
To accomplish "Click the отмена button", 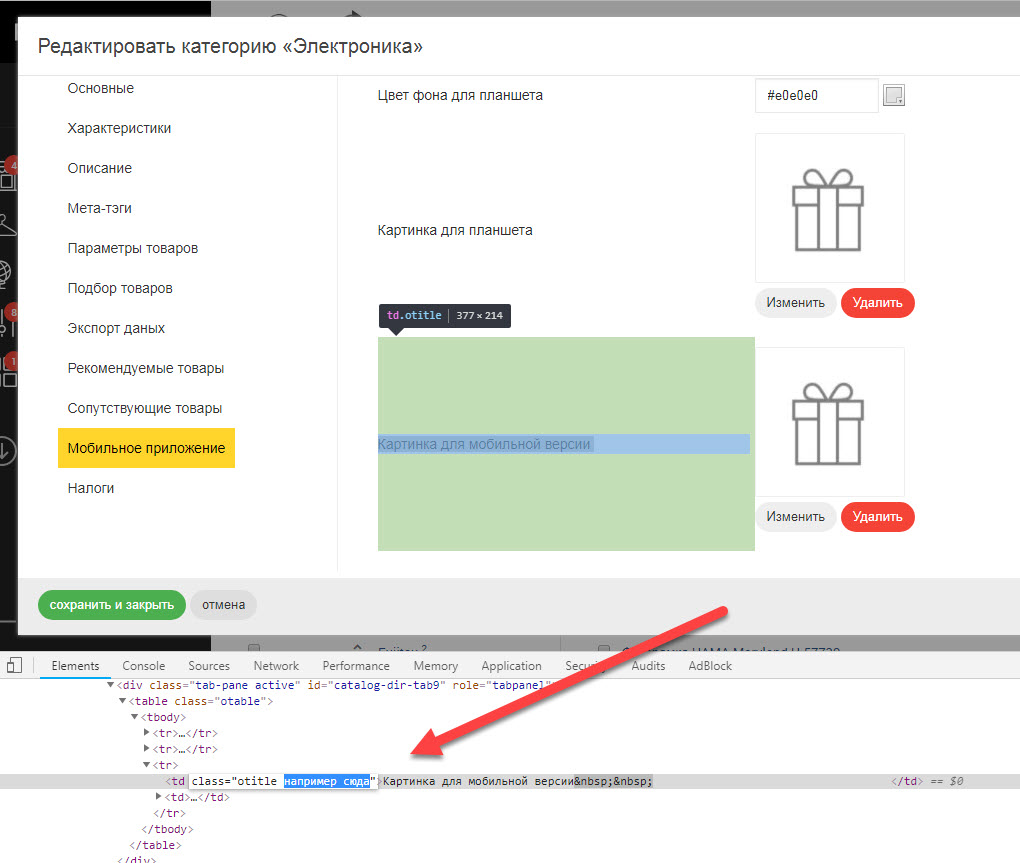I will pyautogui.click(x=223, y=605).
